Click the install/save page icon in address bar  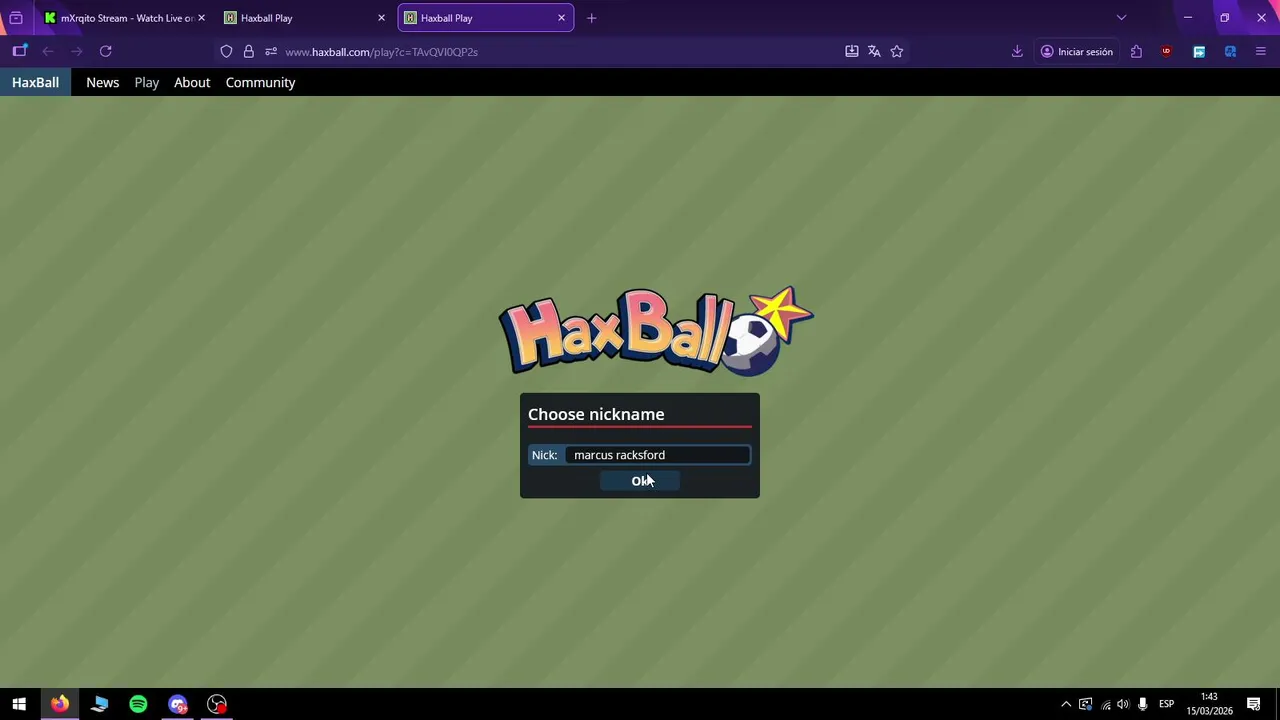point(852,51)
